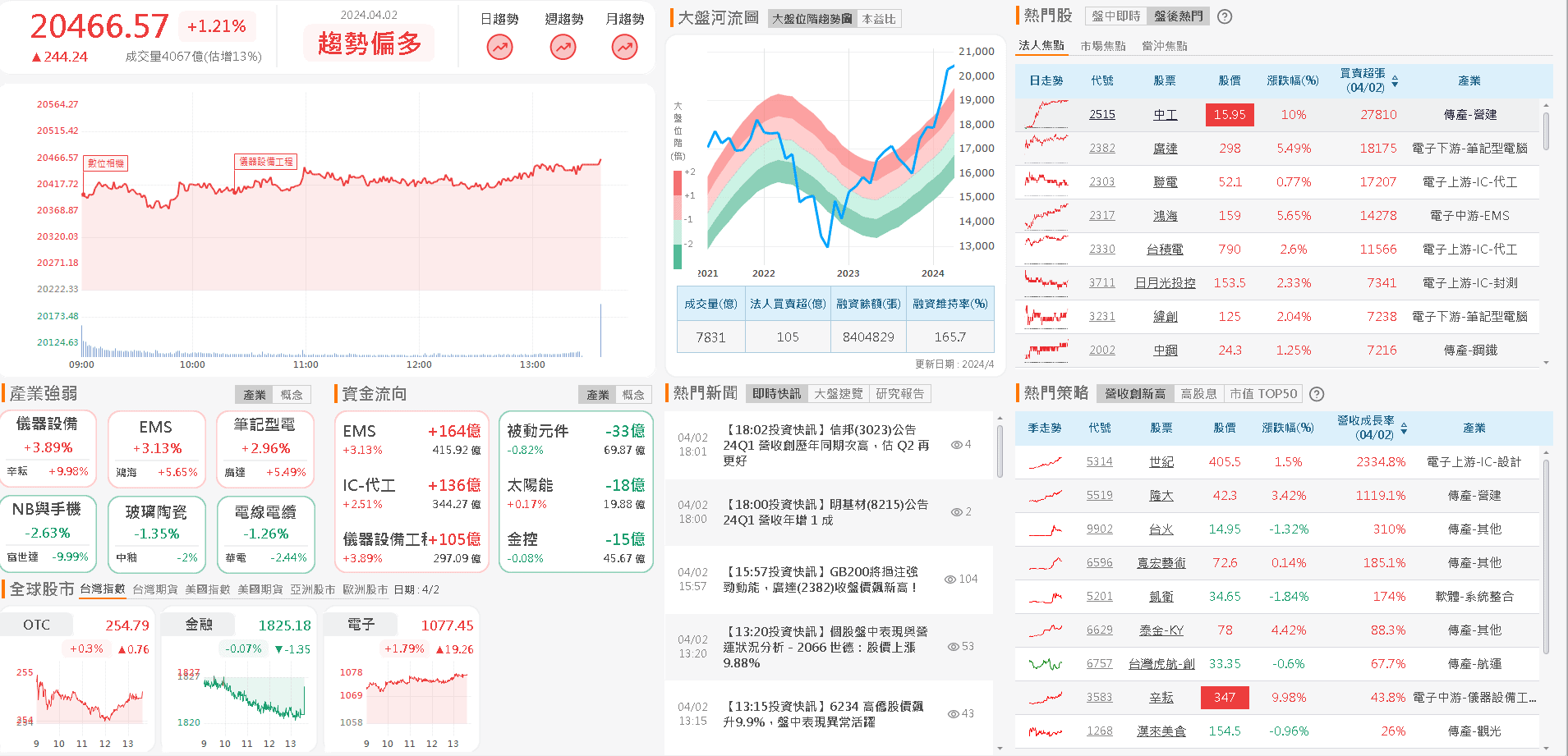The width and height of the screenshot is (1568, 756).
Task: Open stock name link 日月光投控
Action: 1166,282
